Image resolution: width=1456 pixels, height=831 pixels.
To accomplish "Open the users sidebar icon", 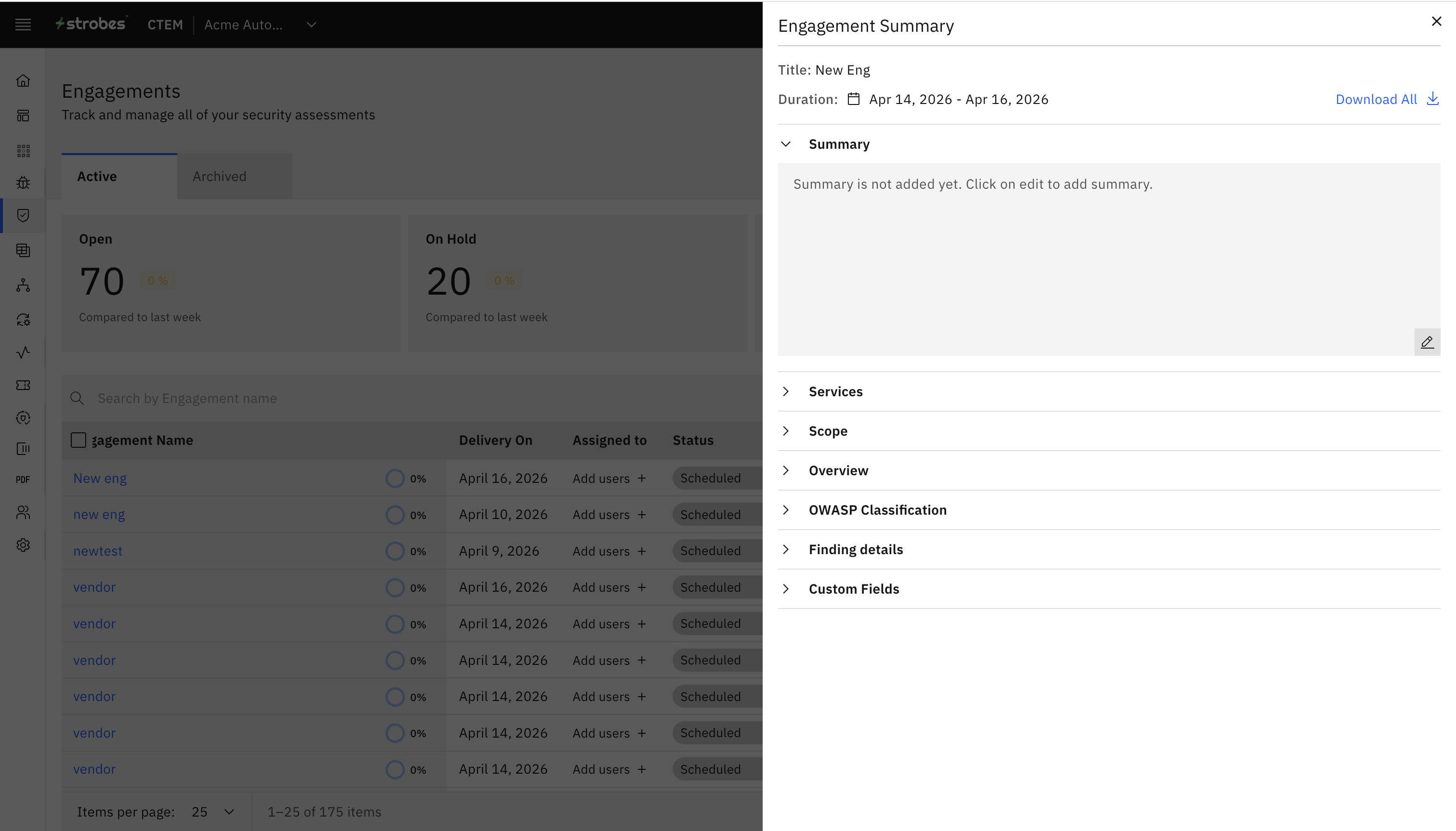I will pos(23,512).
